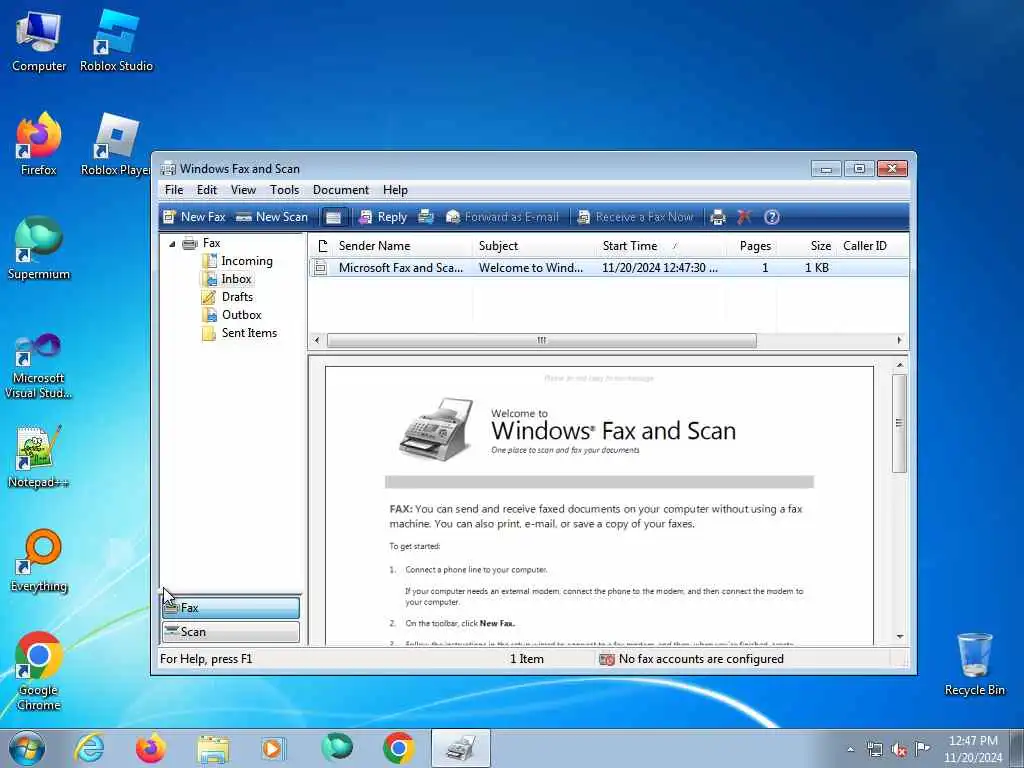Viewport: 1024px width, 768px height.
Task: Open the Google Chrome desktop icon
Action: coord(39,671)
